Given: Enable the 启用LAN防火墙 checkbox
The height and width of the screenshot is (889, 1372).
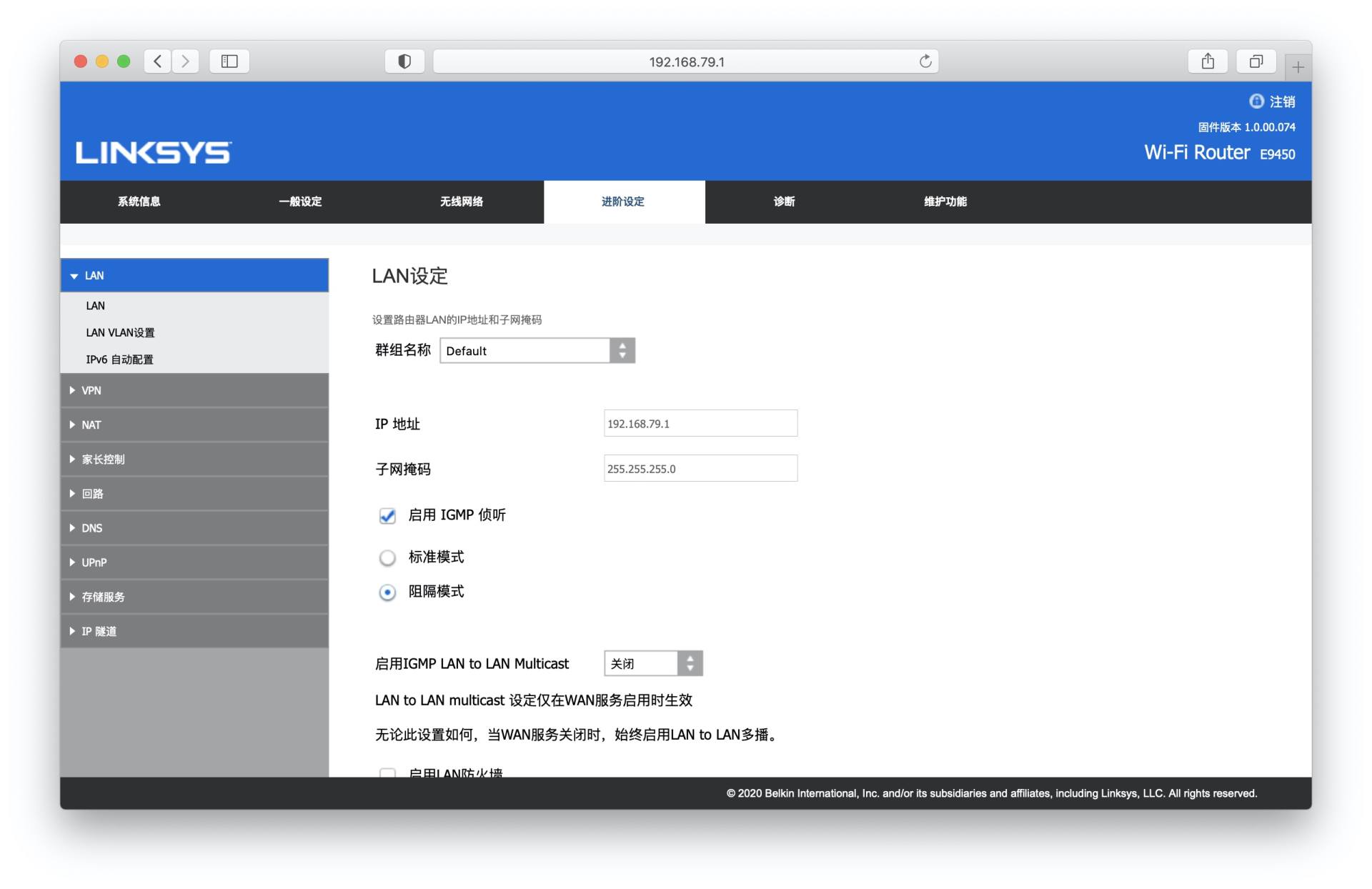Looking at the screenshot, I should (x=388, y=774).
